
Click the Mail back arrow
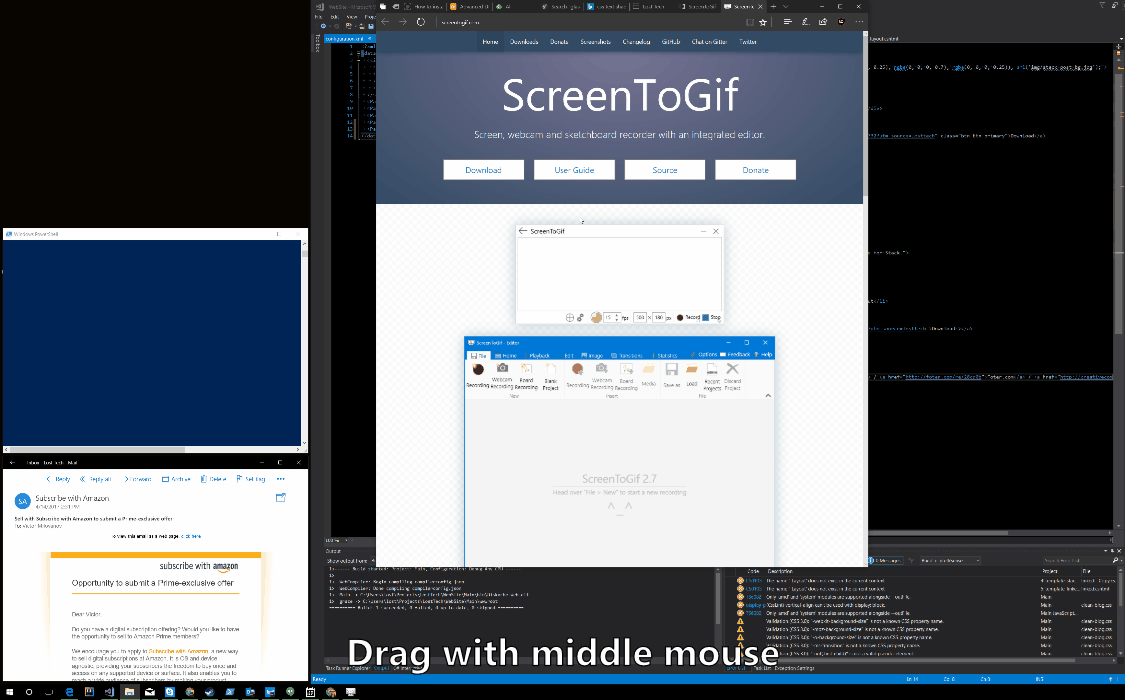pos(12,463)
